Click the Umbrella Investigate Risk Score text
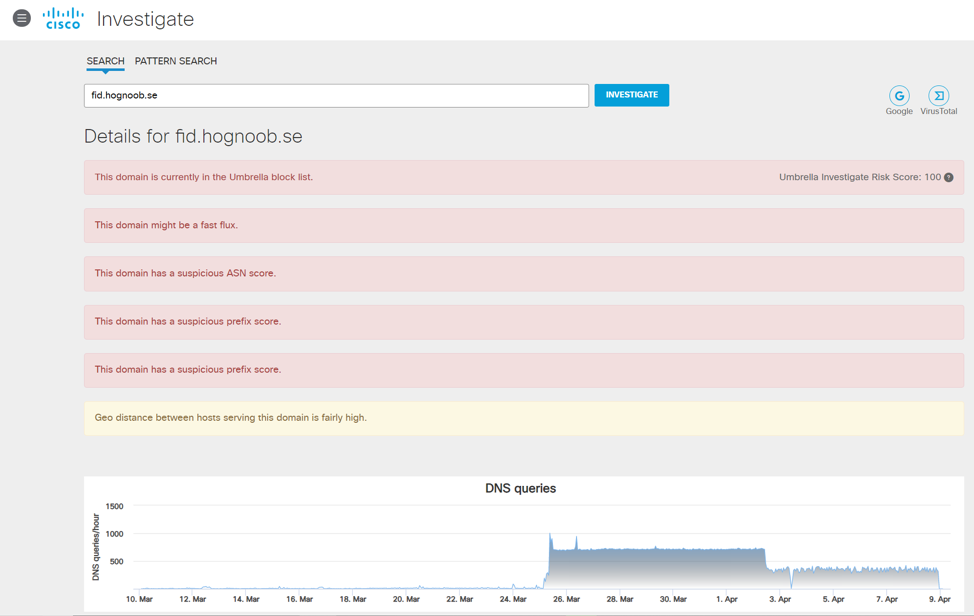 [x=859, y=177]
